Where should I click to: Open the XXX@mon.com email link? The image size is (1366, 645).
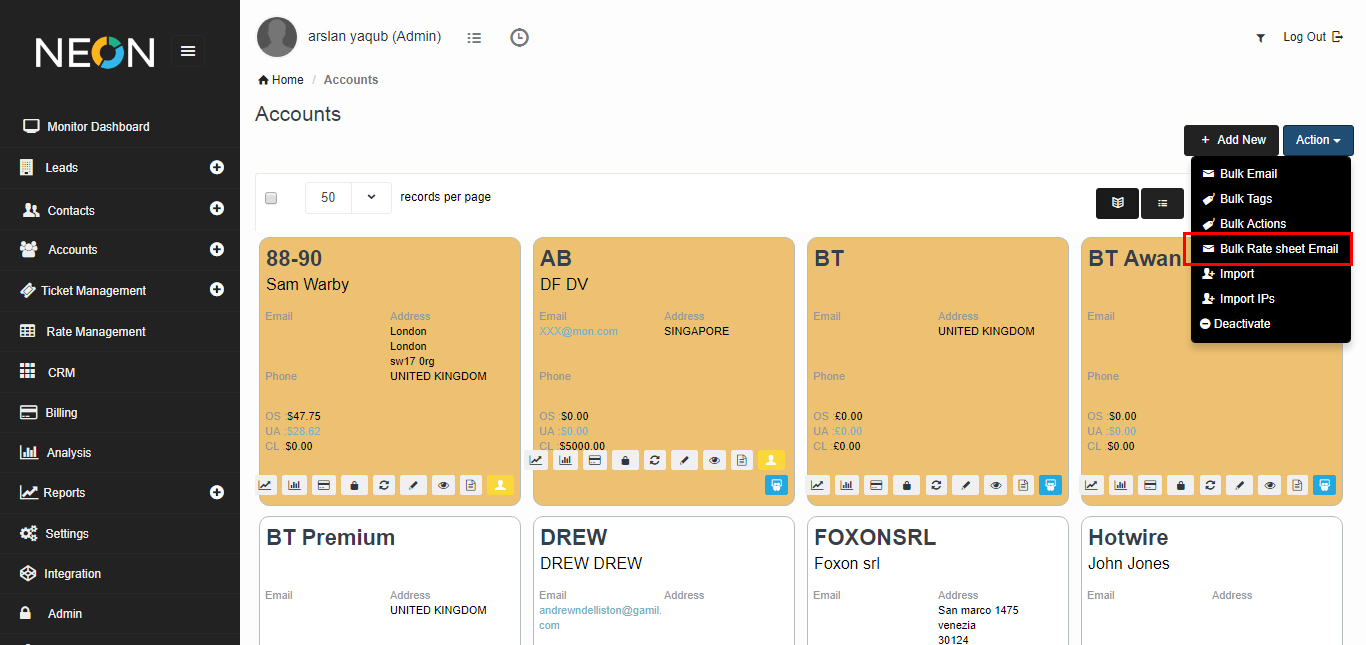pos(578,331)
